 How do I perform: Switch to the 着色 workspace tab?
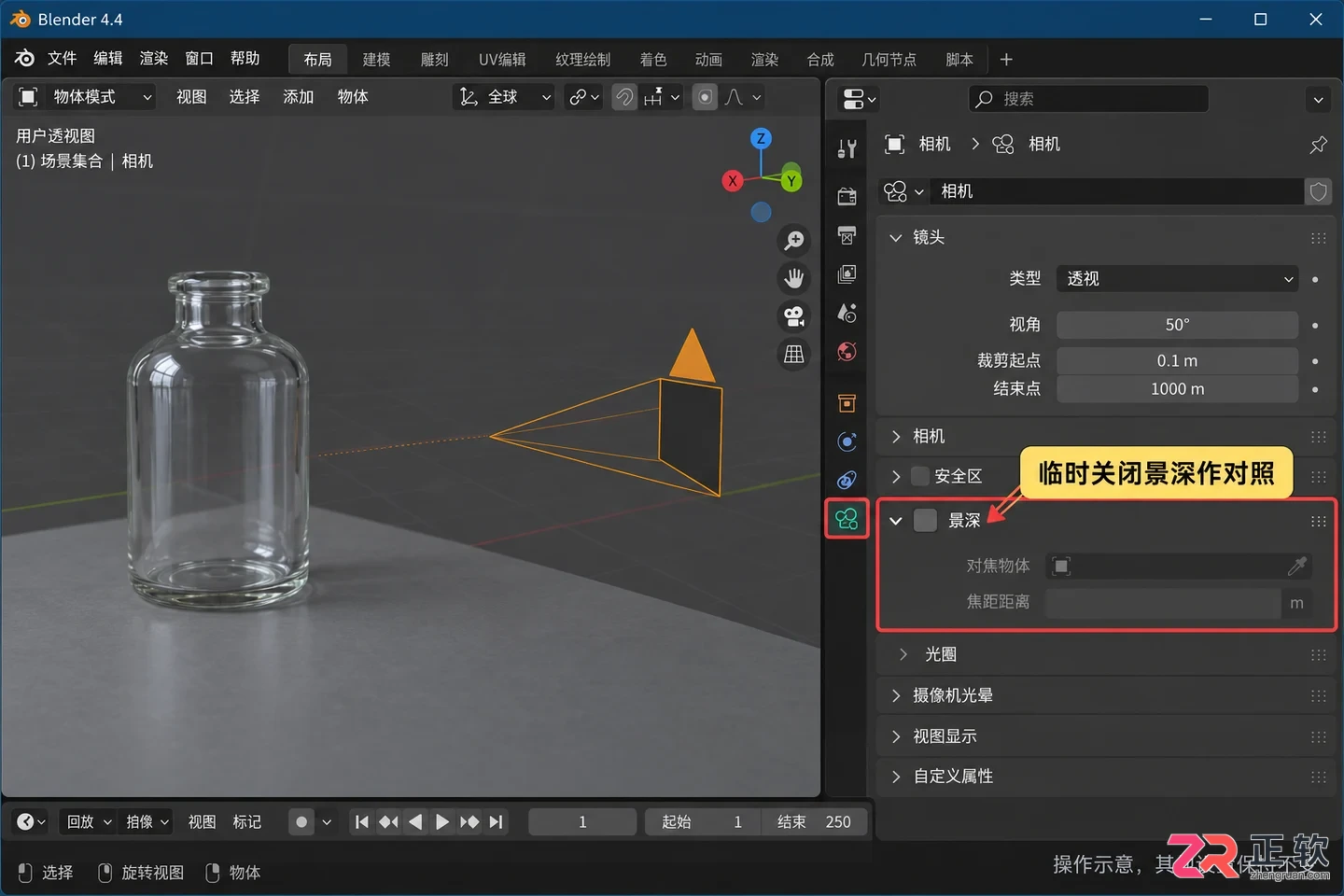tap(653, 60)
